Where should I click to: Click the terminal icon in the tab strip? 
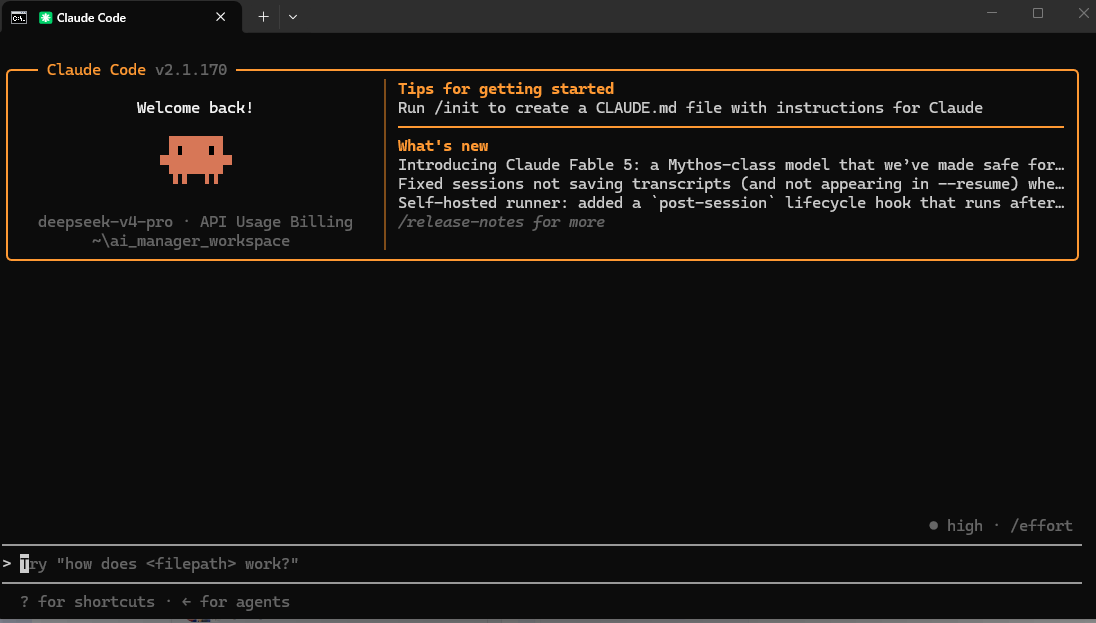19,17
